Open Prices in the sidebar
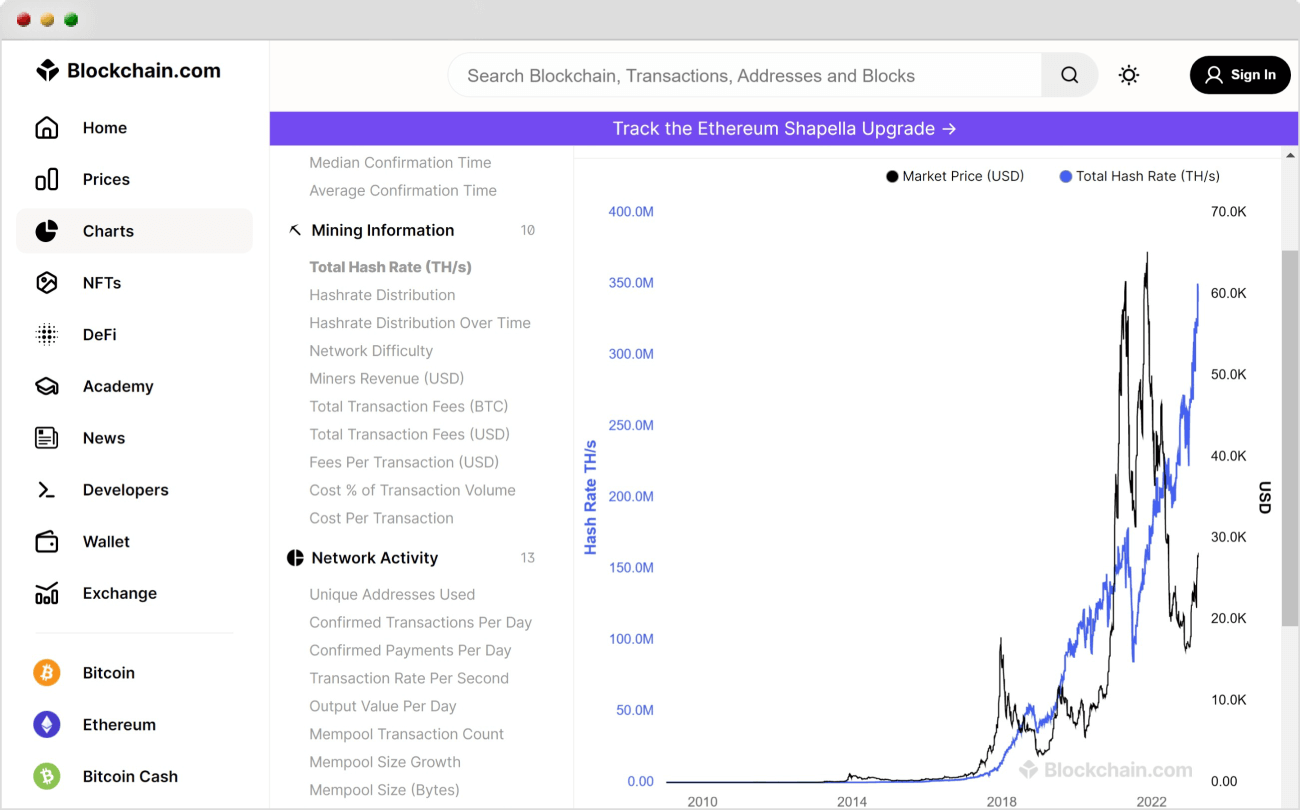 [x=106, y=180]
